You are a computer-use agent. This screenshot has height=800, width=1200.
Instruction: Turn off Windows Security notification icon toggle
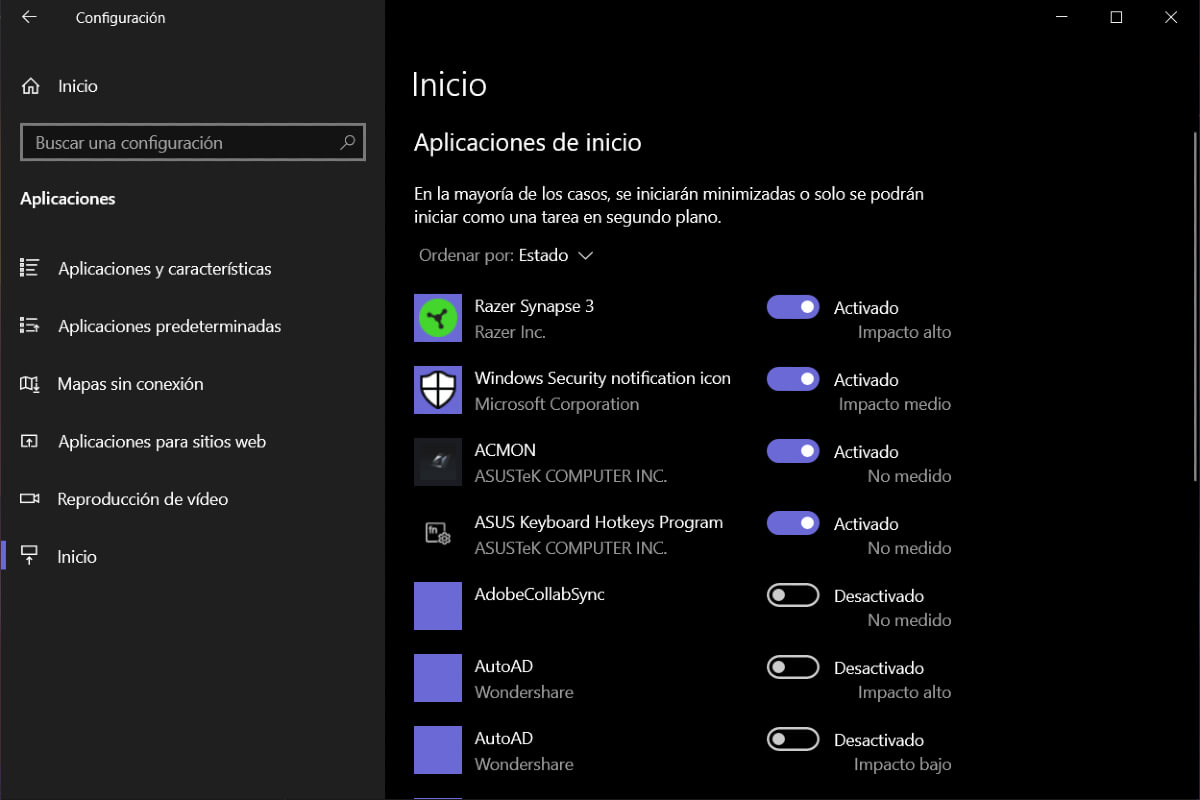tap(793, 379)
